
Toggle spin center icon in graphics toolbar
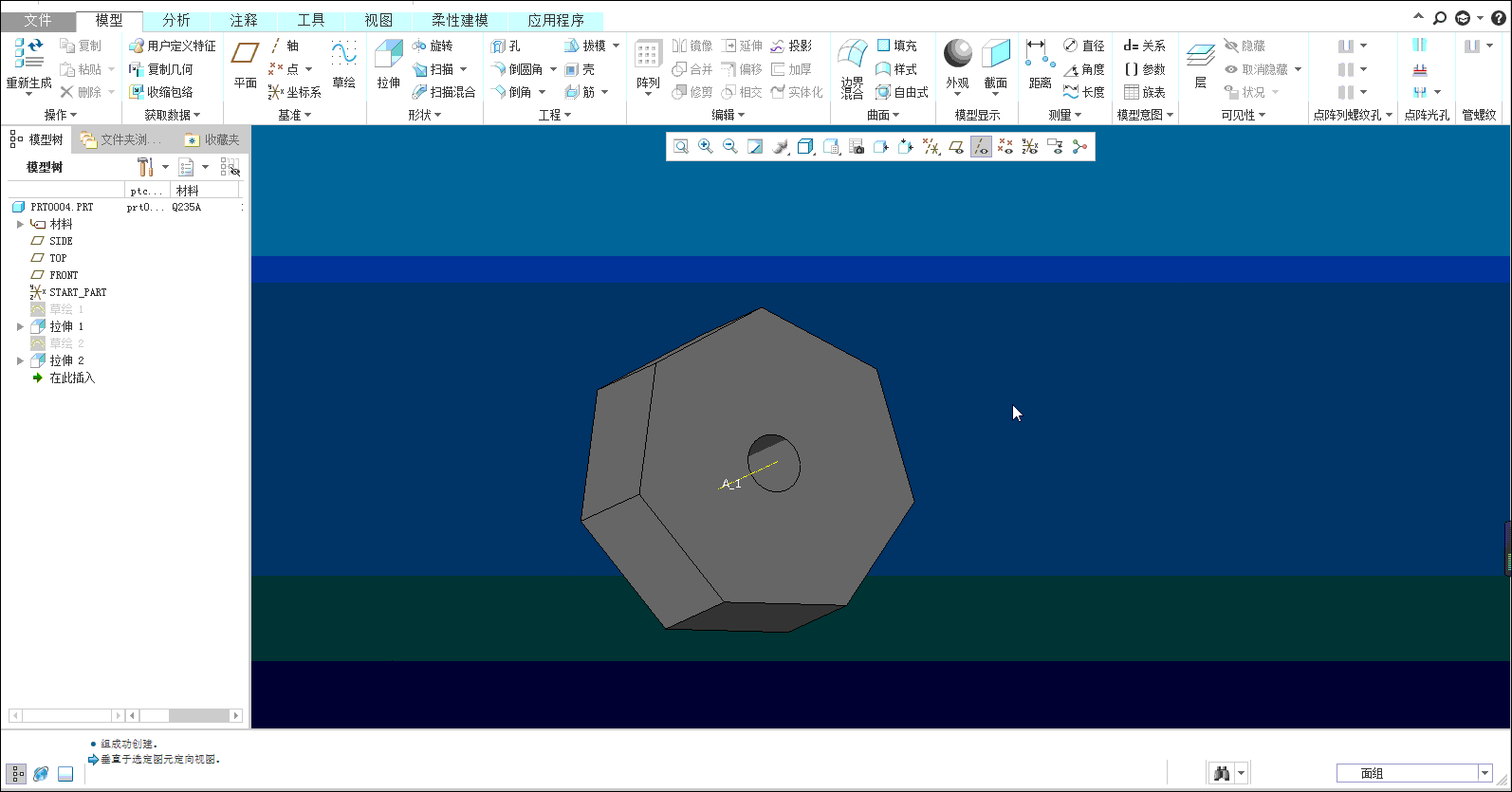pyautogui.click(x=1079, y=146)
